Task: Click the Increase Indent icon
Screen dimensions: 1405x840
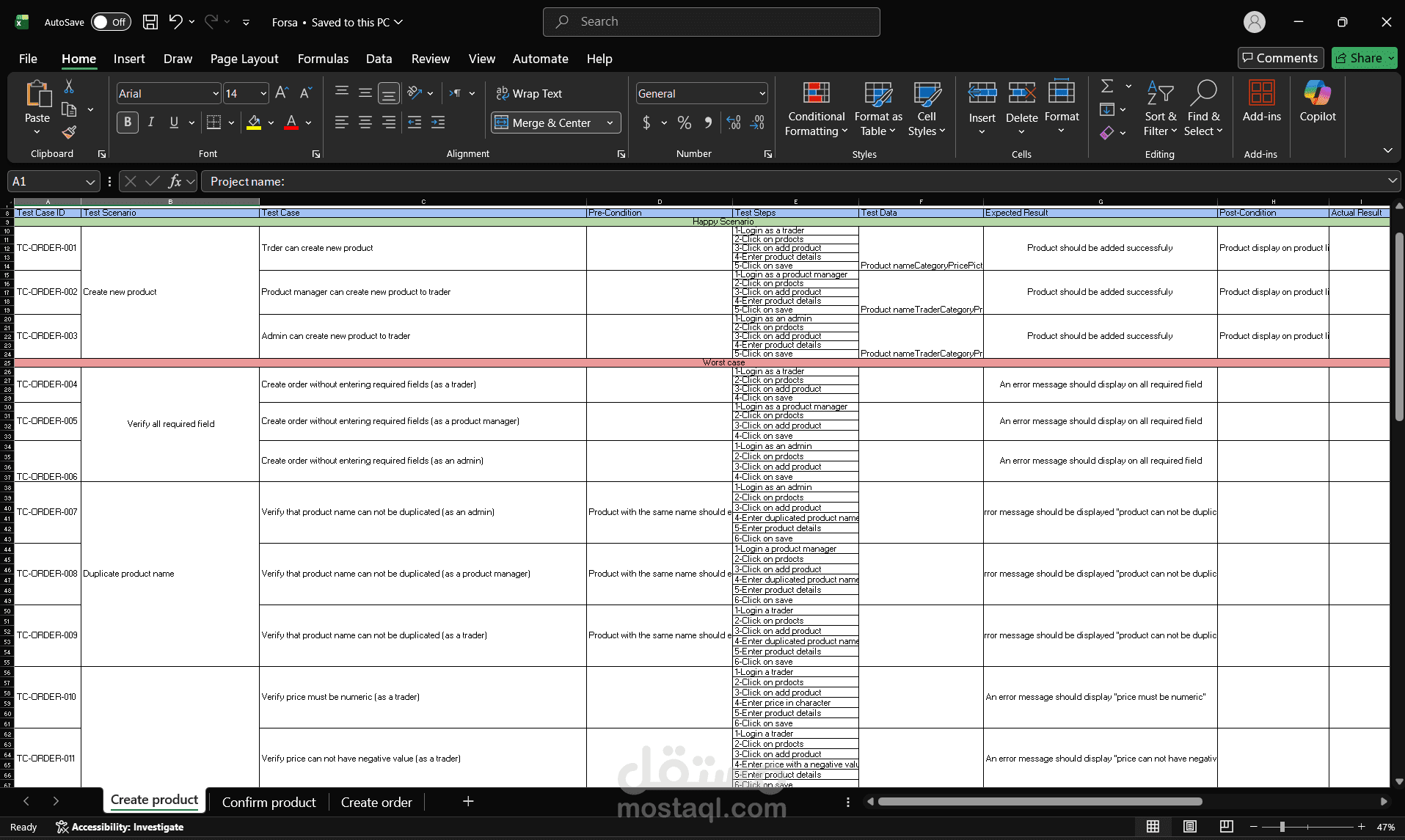Action: tap(438, 123)
